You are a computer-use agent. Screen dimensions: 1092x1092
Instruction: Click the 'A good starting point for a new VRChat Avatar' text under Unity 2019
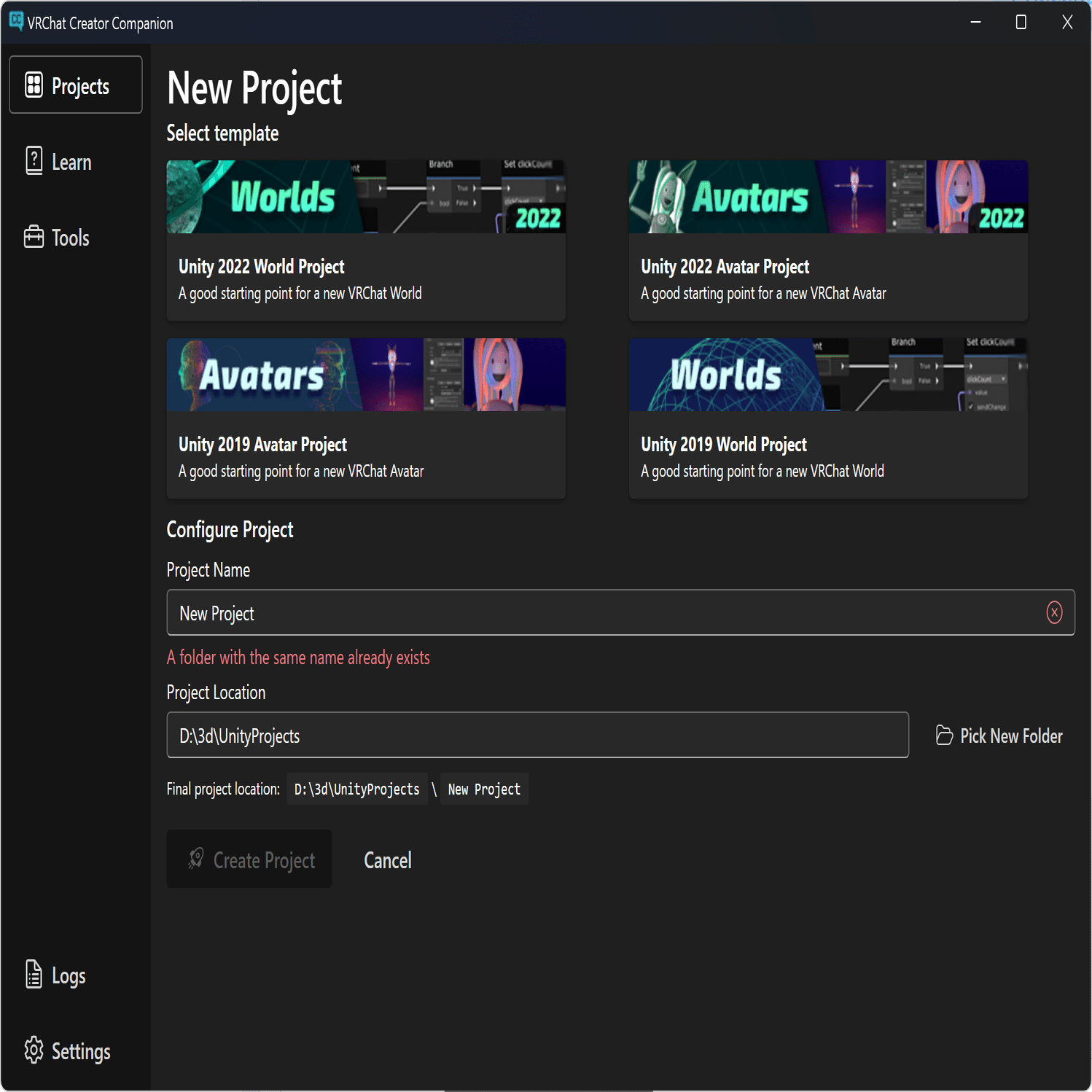tap(301, 471)
